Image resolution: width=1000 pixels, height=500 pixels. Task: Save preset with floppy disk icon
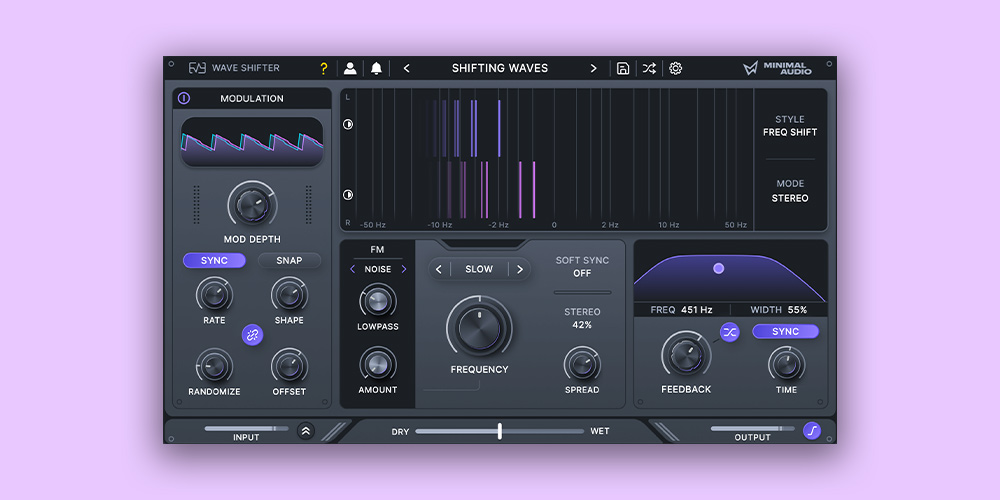623,68
